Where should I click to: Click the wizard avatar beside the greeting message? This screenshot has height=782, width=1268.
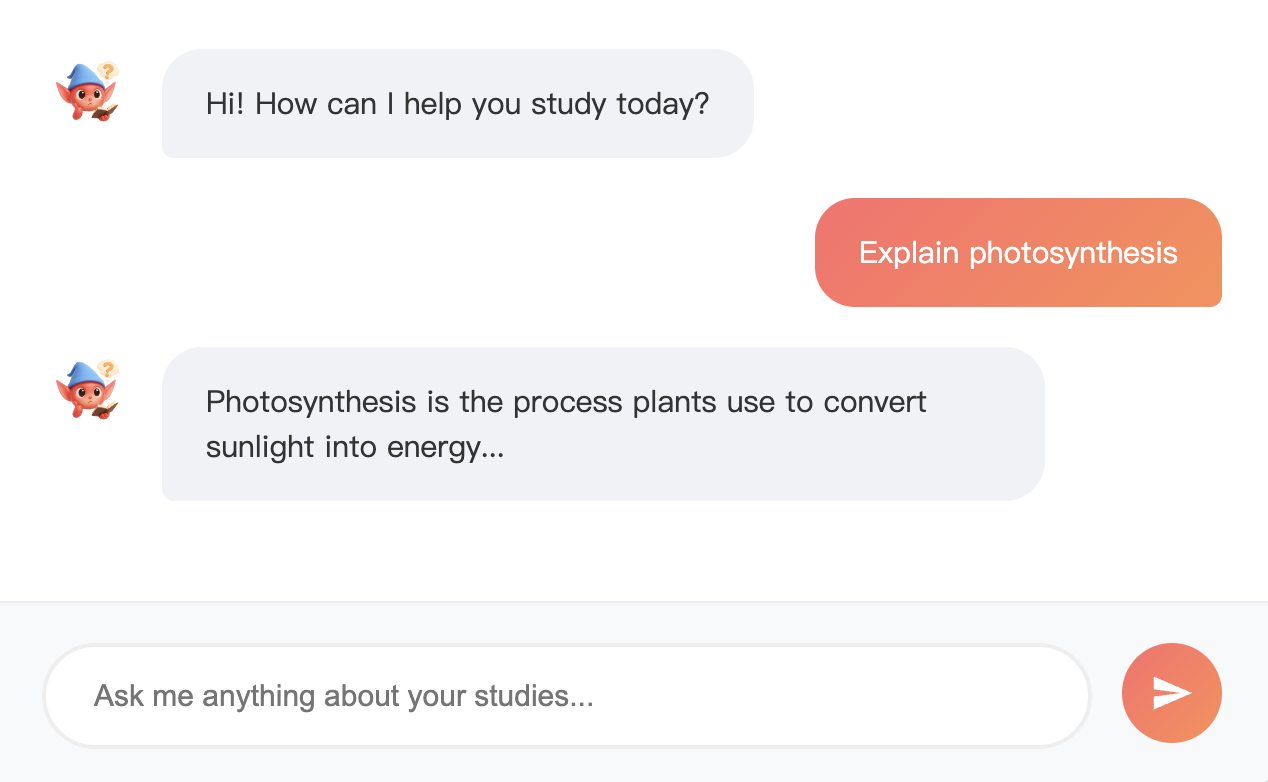click(x=87, y=93)
